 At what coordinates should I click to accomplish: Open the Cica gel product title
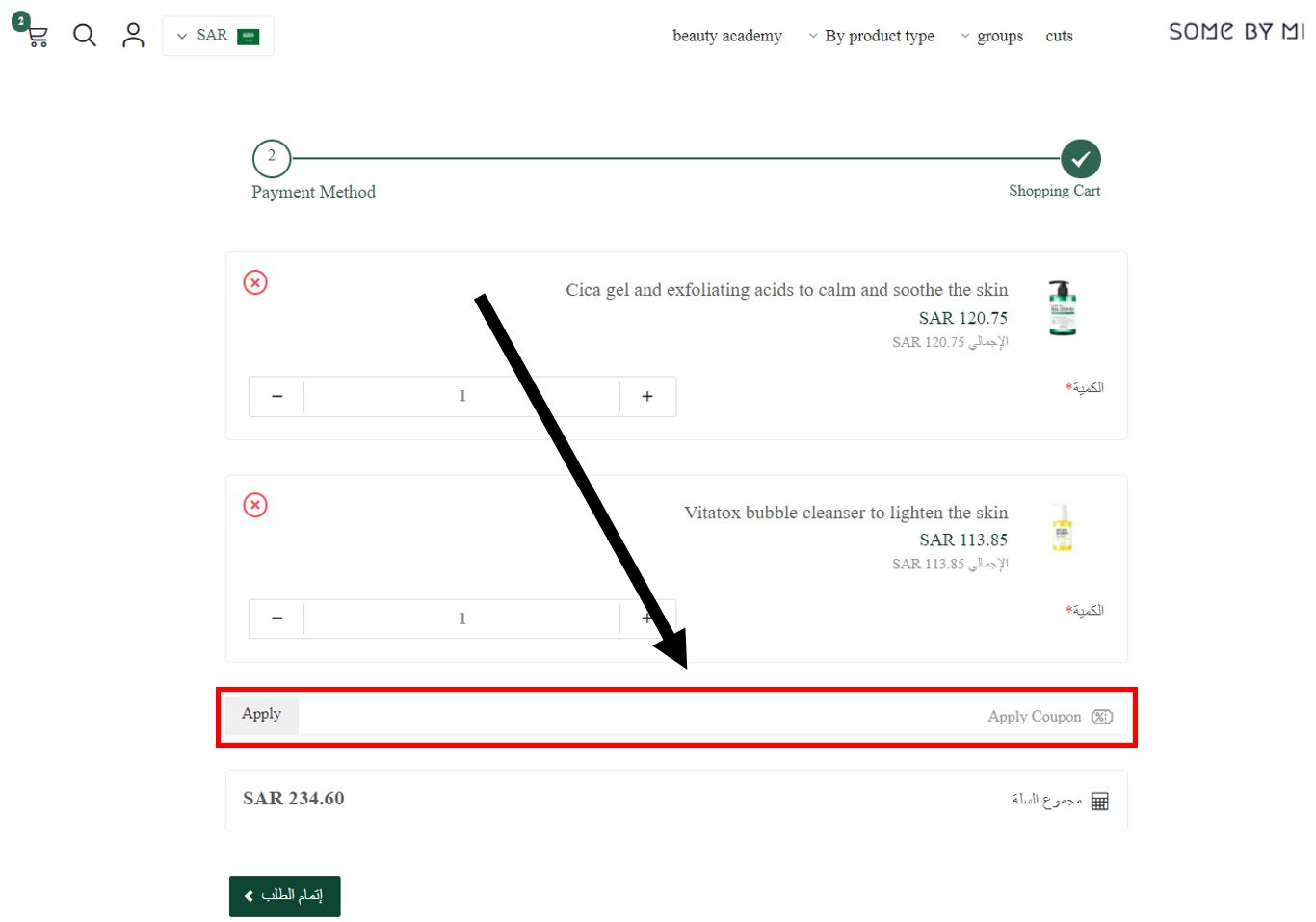pyautogui.click(x=787, y=290)
